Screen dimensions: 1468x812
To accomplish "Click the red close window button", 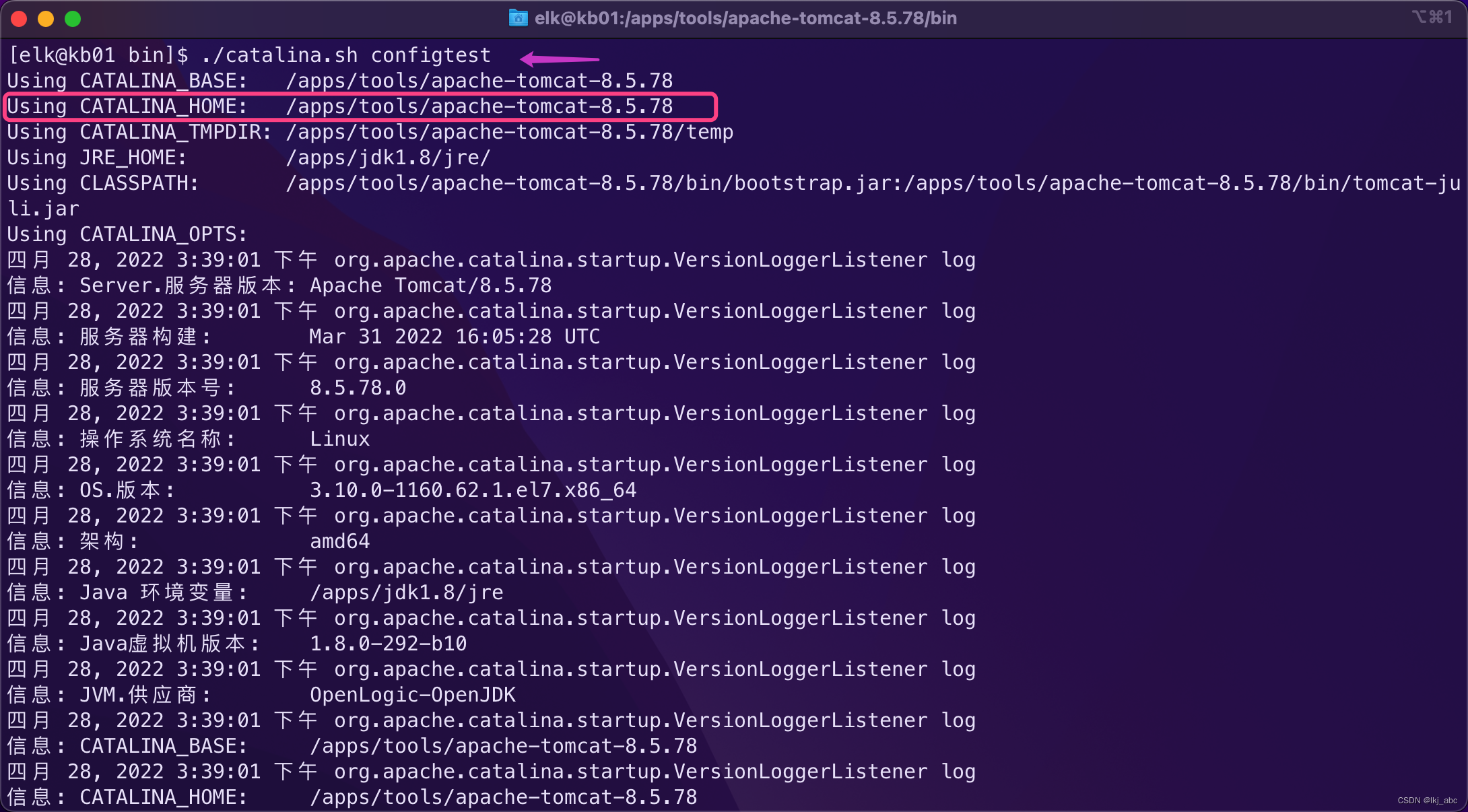I will tap(19, 19).
